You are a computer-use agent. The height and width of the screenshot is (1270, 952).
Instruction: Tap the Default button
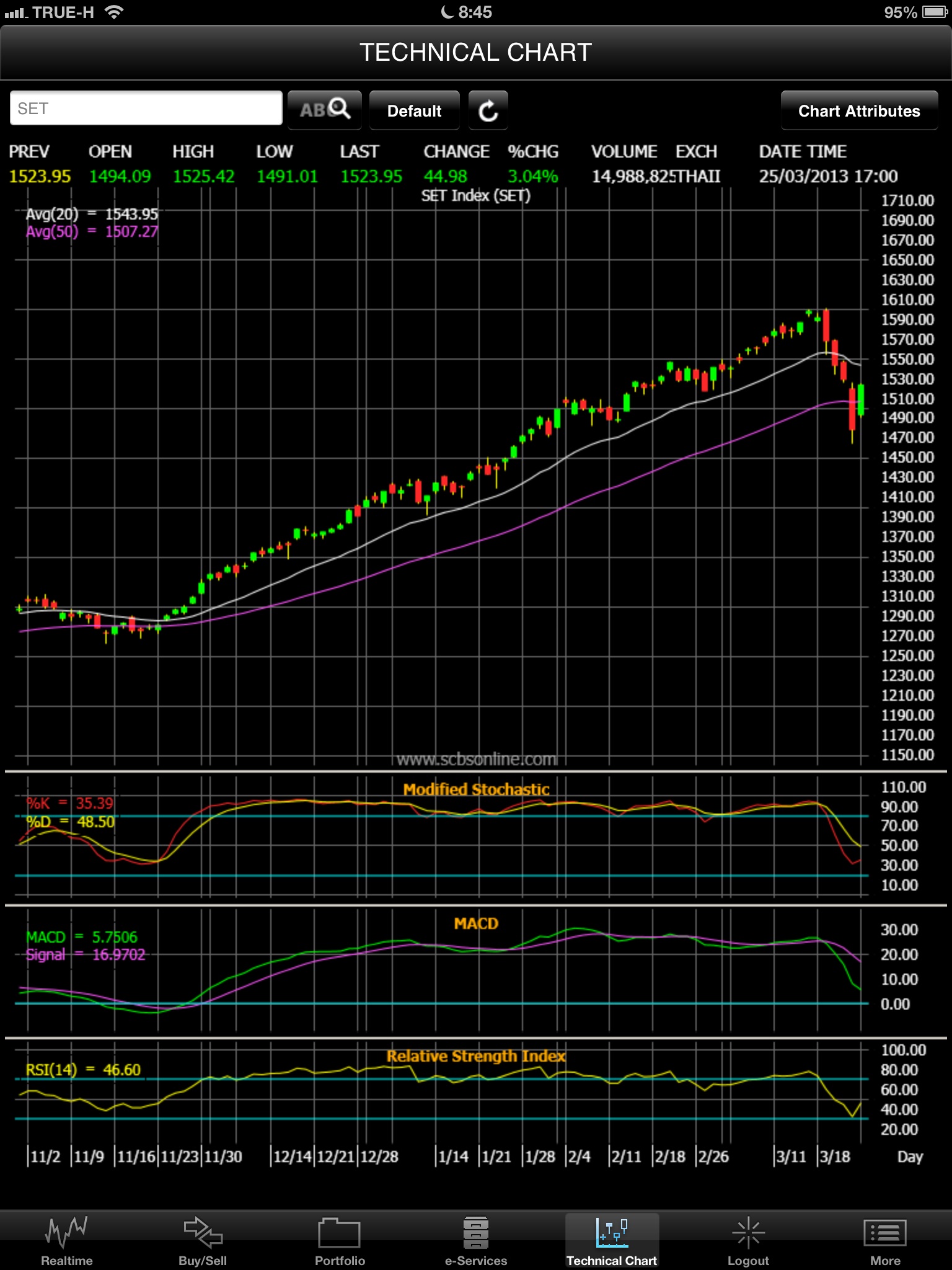(415, 110)
